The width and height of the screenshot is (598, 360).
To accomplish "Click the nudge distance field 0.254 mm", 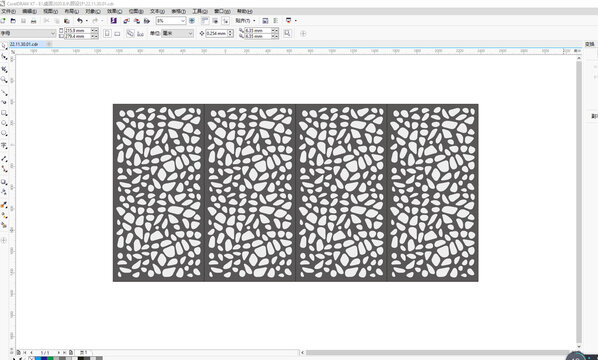I will [x=217, y=34].
